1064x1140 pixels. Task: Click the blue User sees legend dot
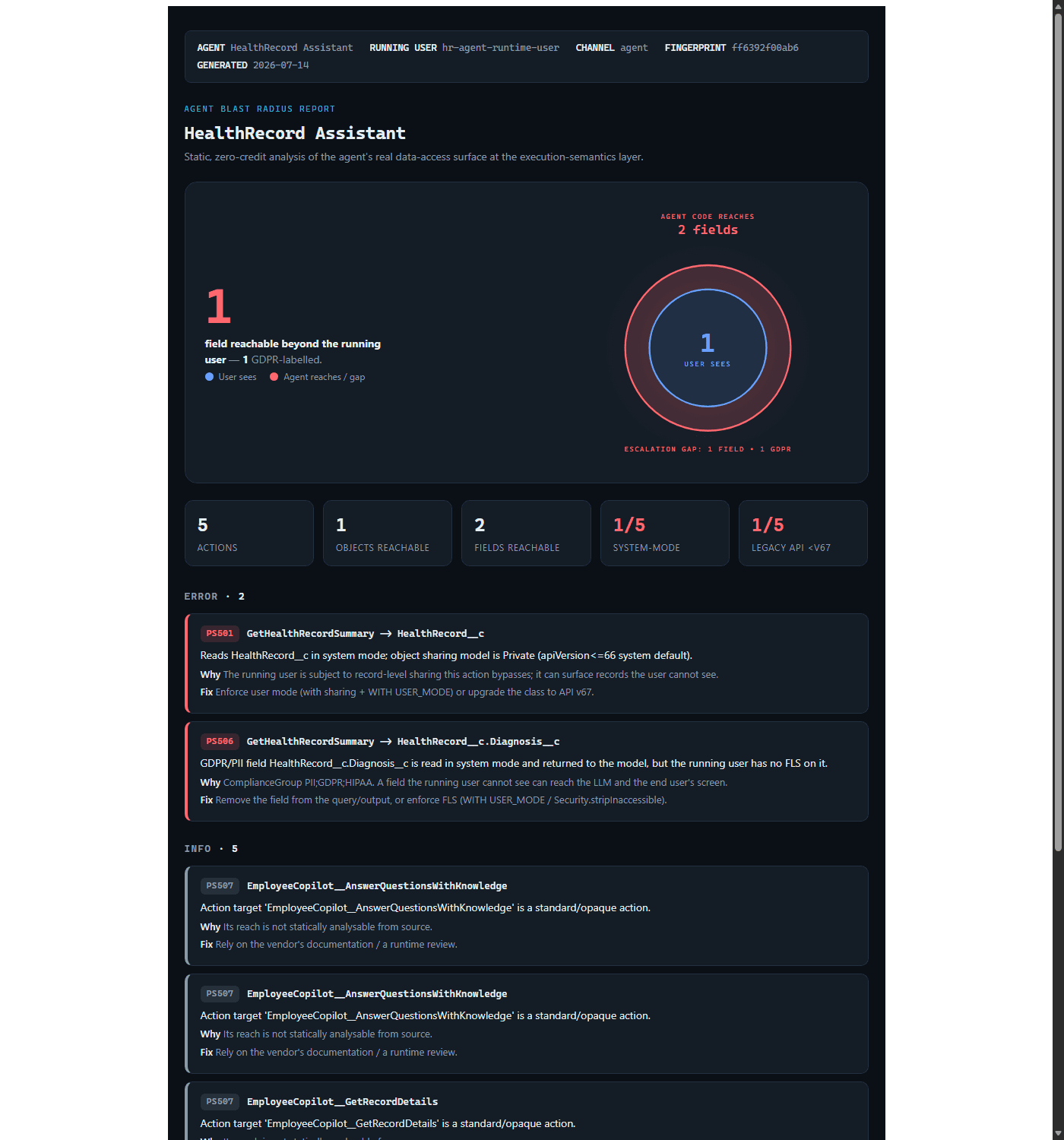pos(209,376)
